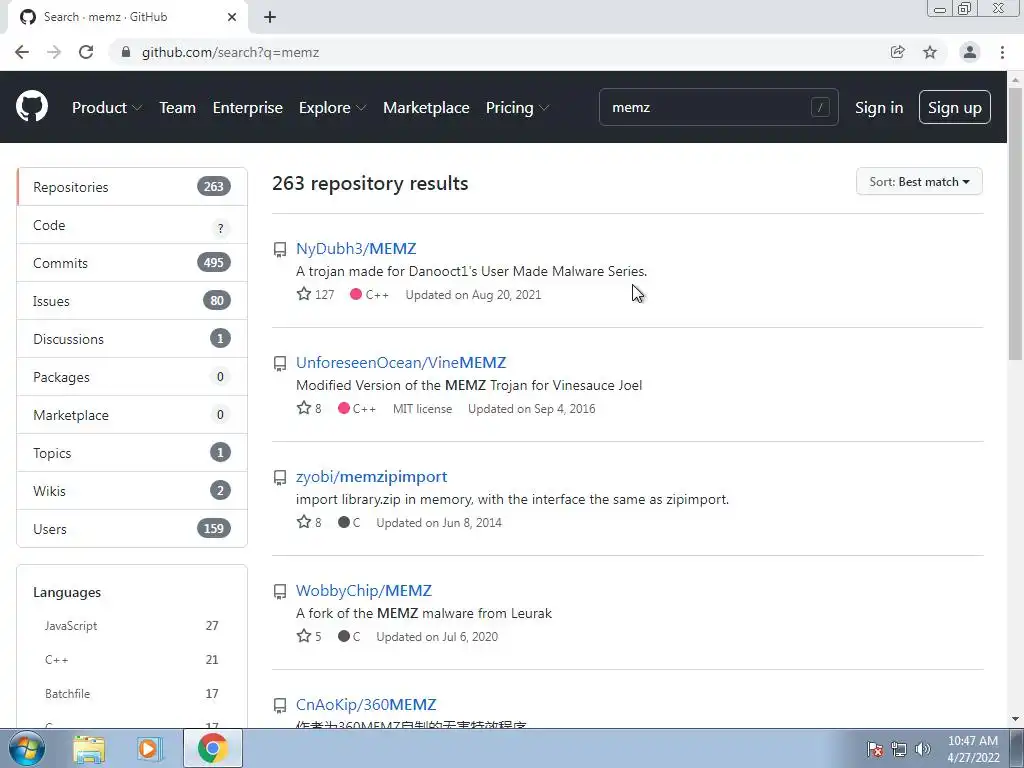Viewport: 1024px width, 768px height.
Task: Select the Wikis search filter
Action: (x=132, y=490)
